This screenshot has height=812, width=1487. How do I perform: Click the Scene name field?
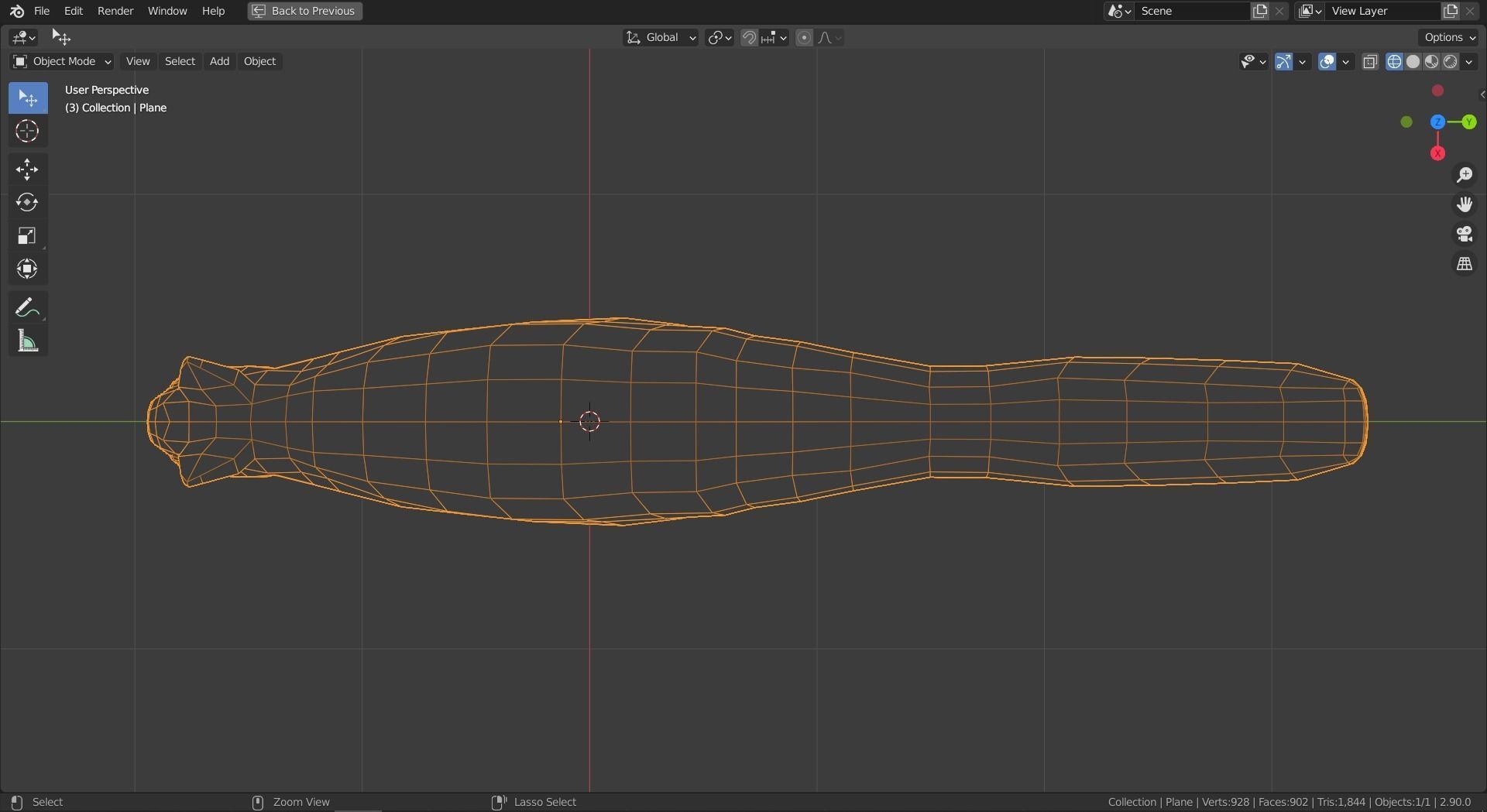[1193, 11]
